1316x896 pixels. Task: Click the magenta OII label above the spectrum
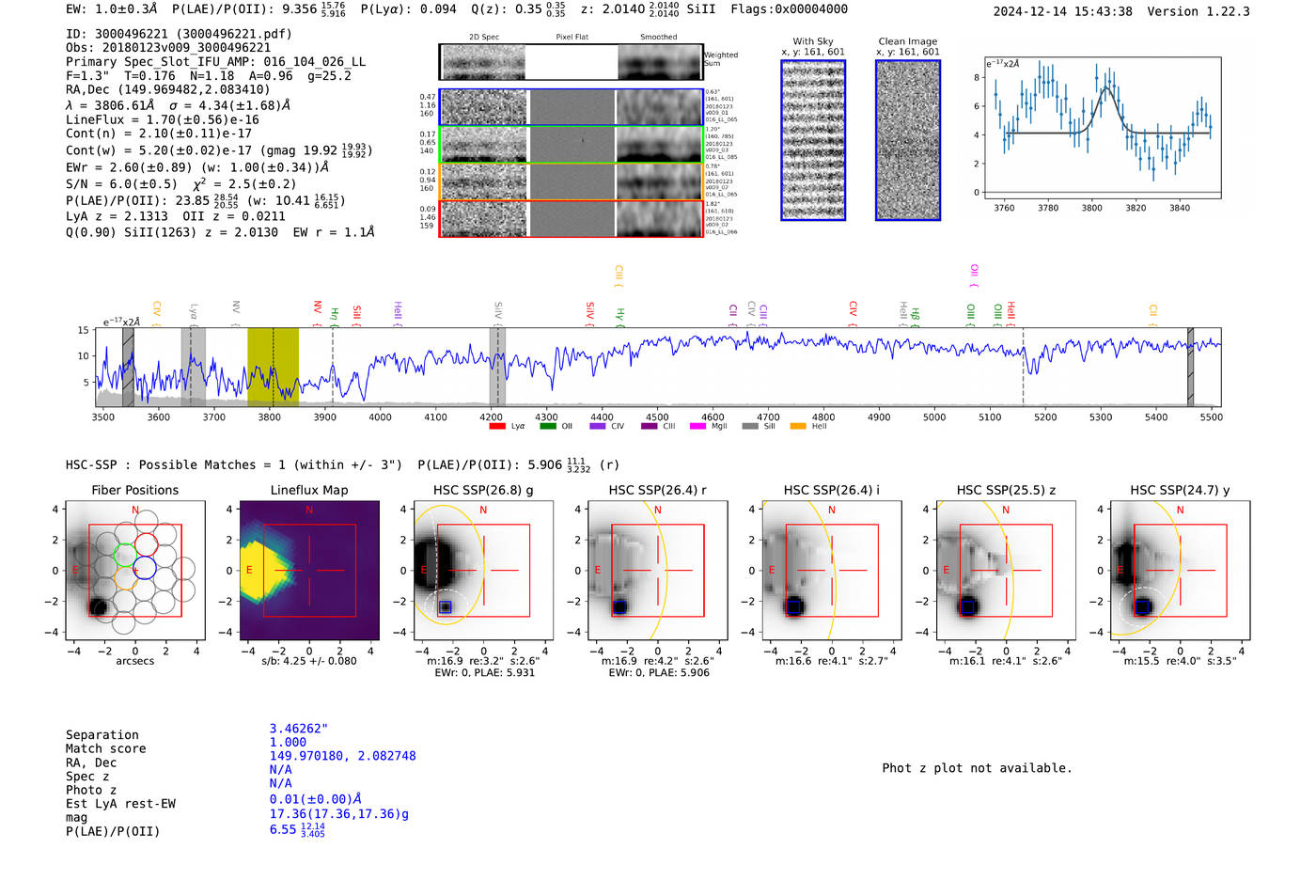pyautogui.click(x=974, y=275)
